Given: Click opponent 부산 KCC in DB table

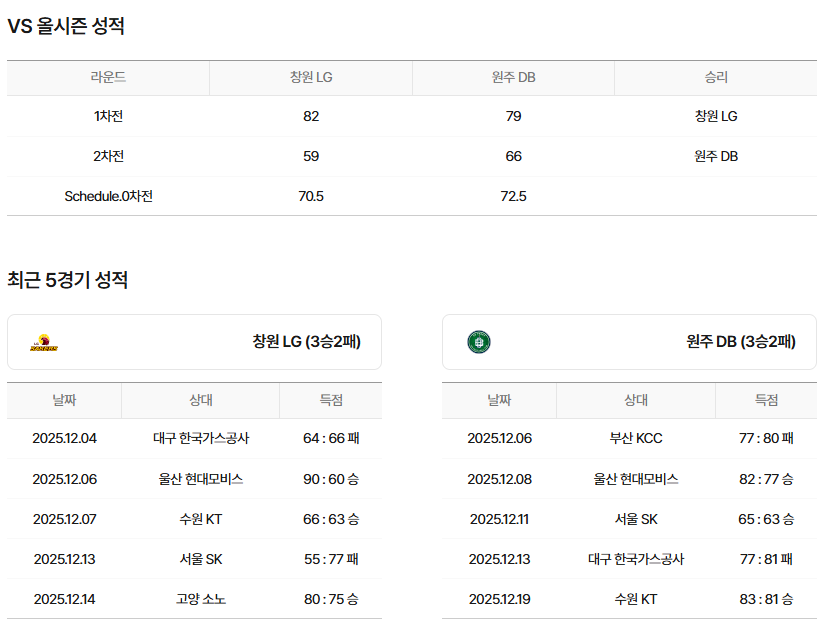Looking at the screenshot, I should click(636, 438).
